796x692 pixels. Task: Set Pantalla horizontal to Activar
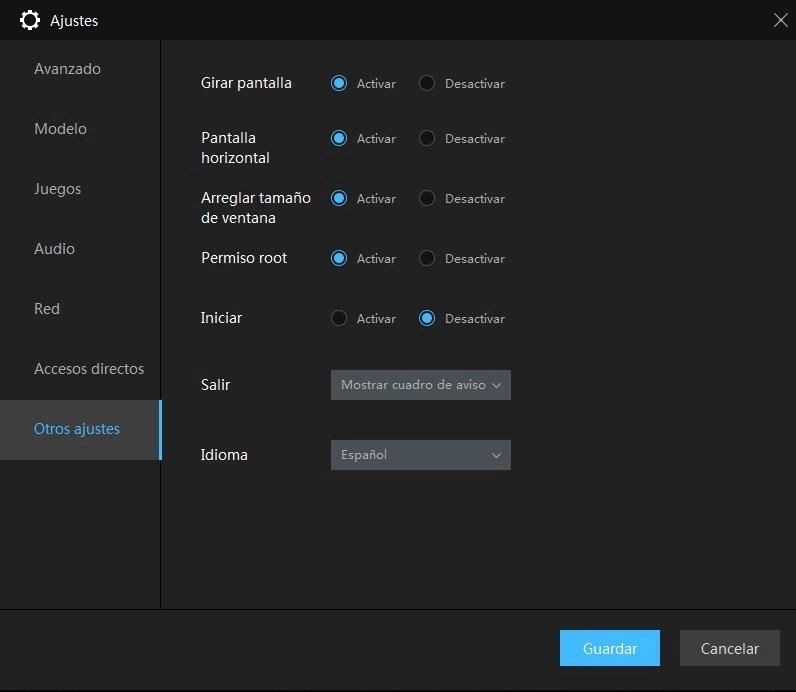339,138
